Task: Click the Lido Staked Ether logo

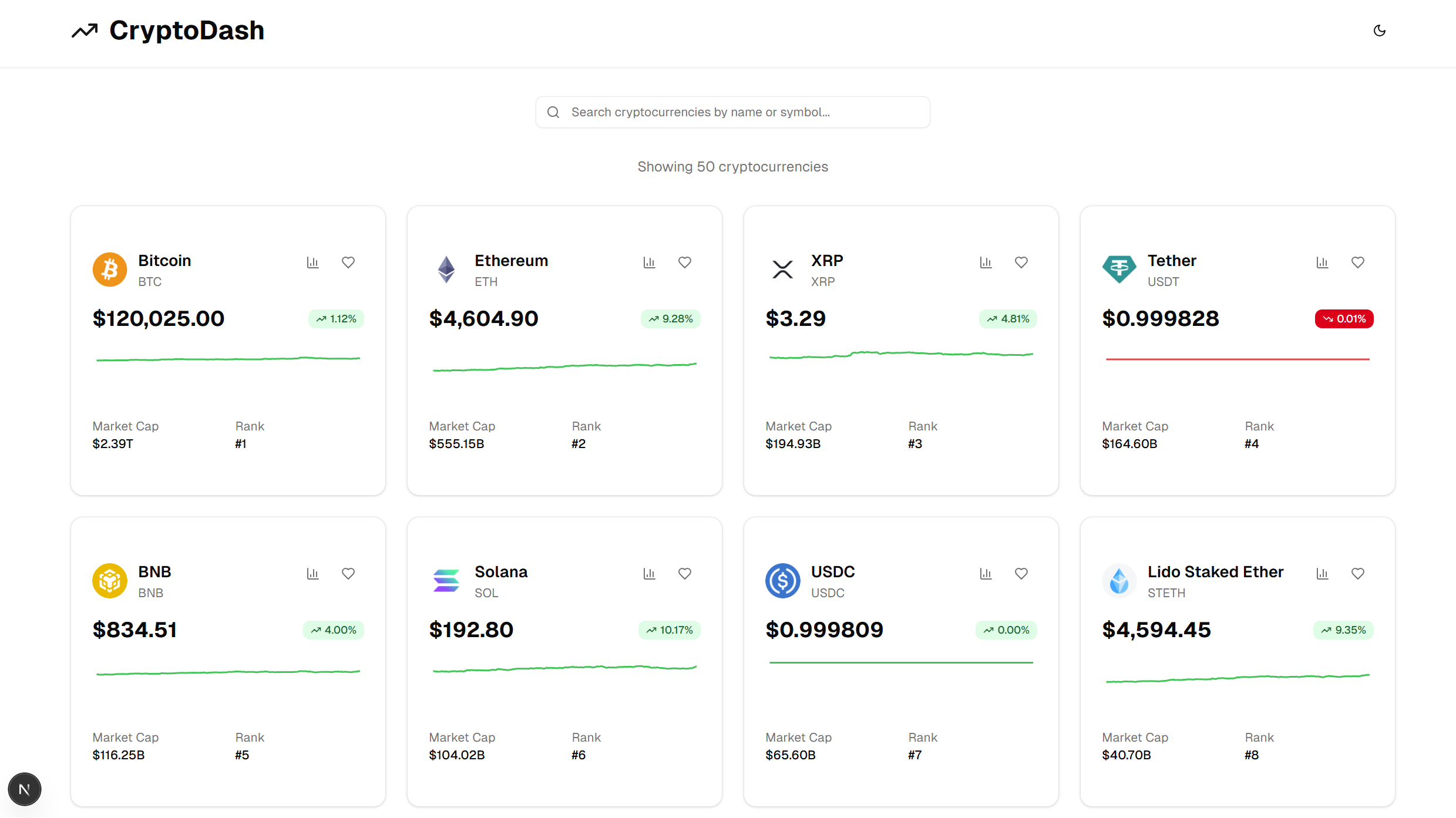Action: coord(1119,581)
